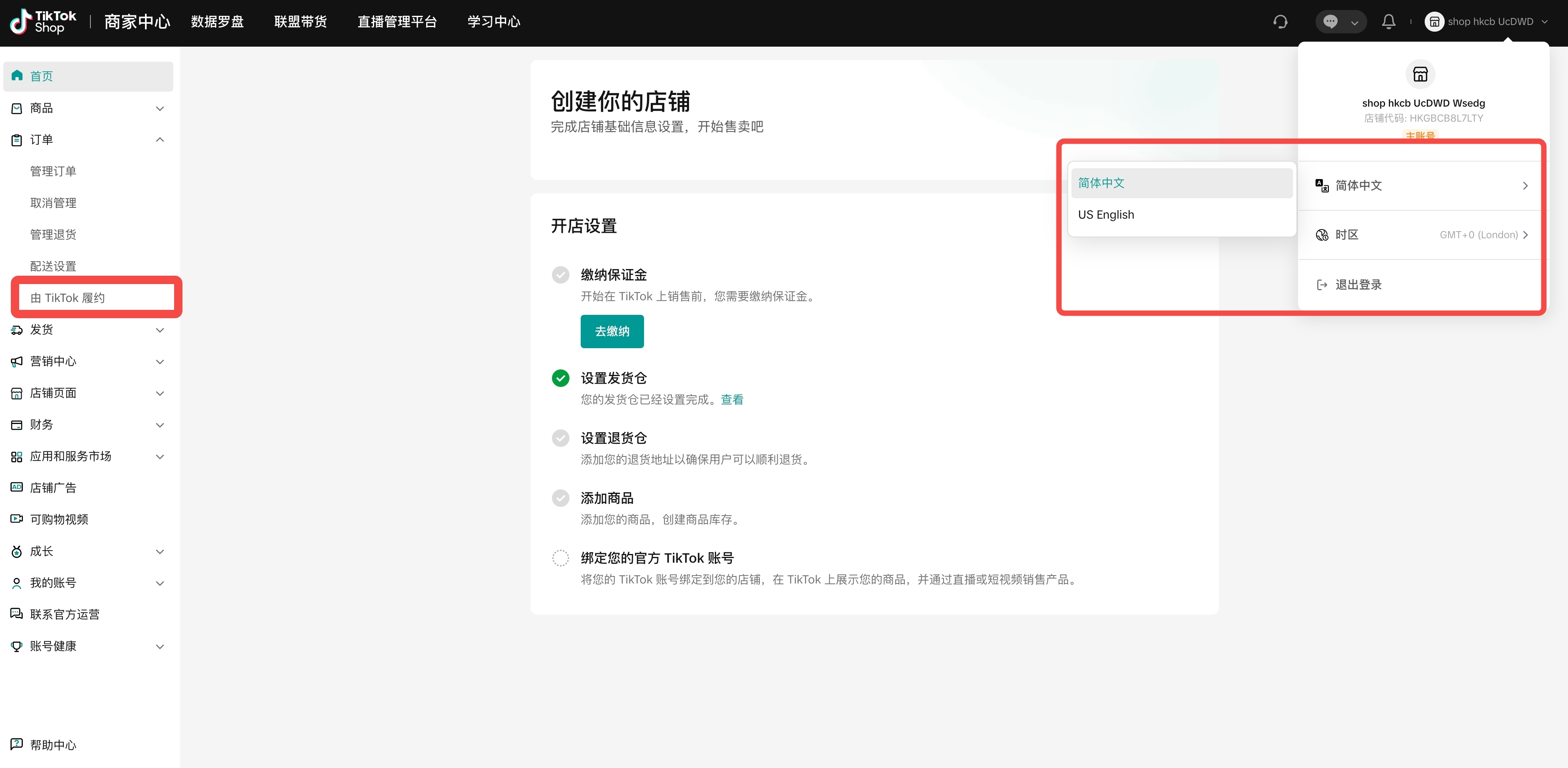
Task: Click the dashed circle for 绑定您的官方 TikTok 账号
Action: [561, 558]
